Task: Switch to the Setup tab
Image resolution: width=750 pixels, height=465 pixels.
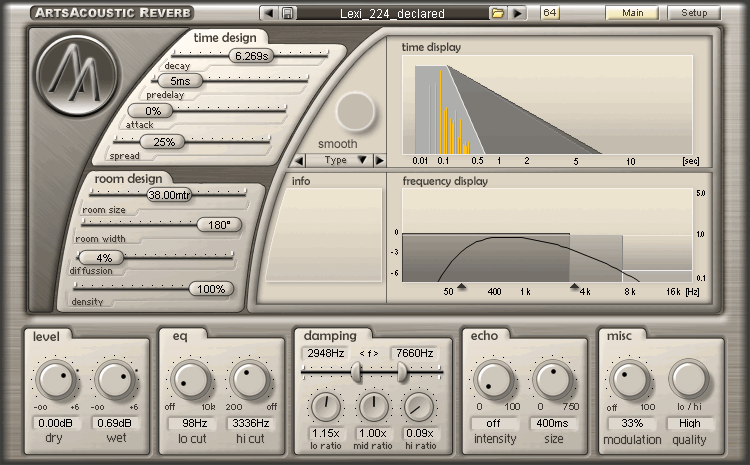Action: [x=693, y=13]
